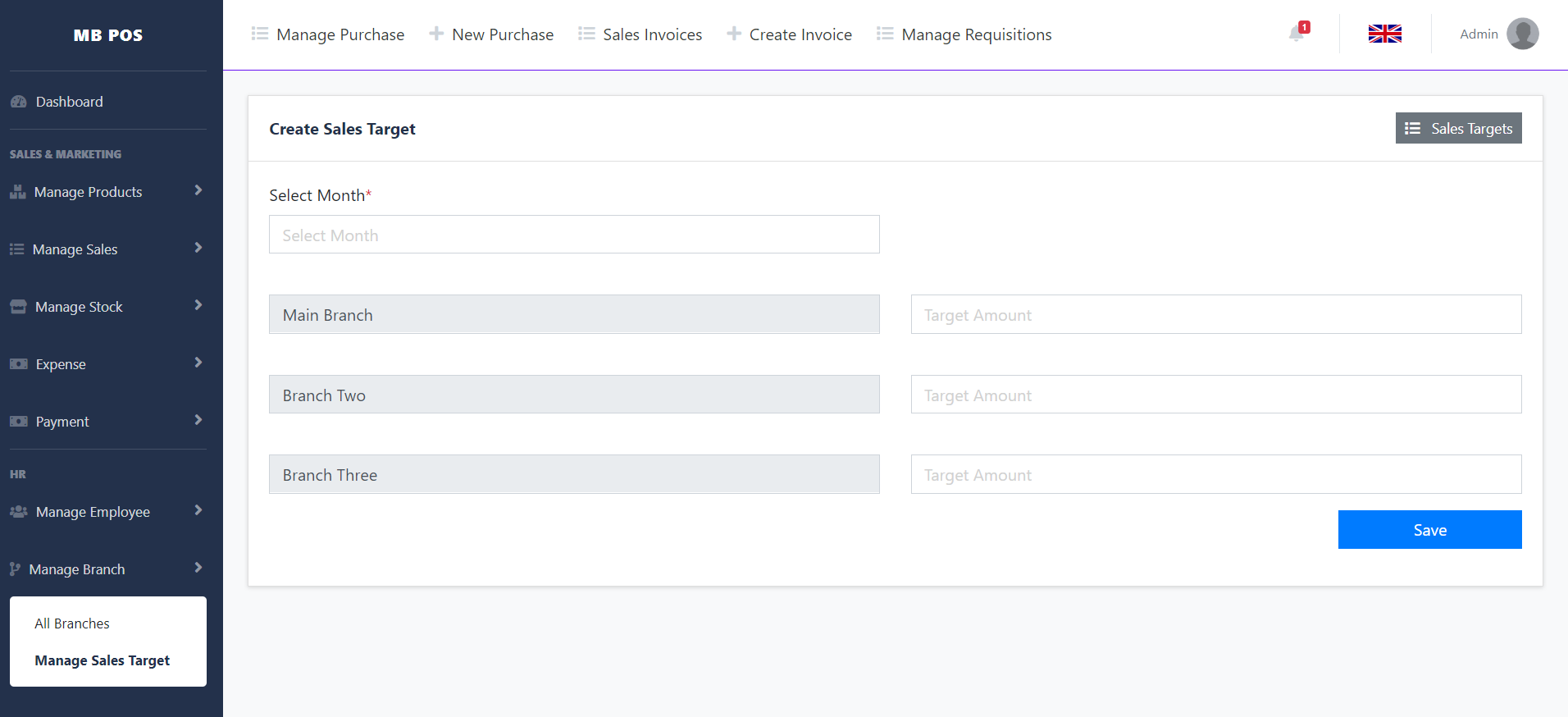Click the Manage Employee people icon
Viewport: 1568px width, 717px height.
tap(19, 512)
